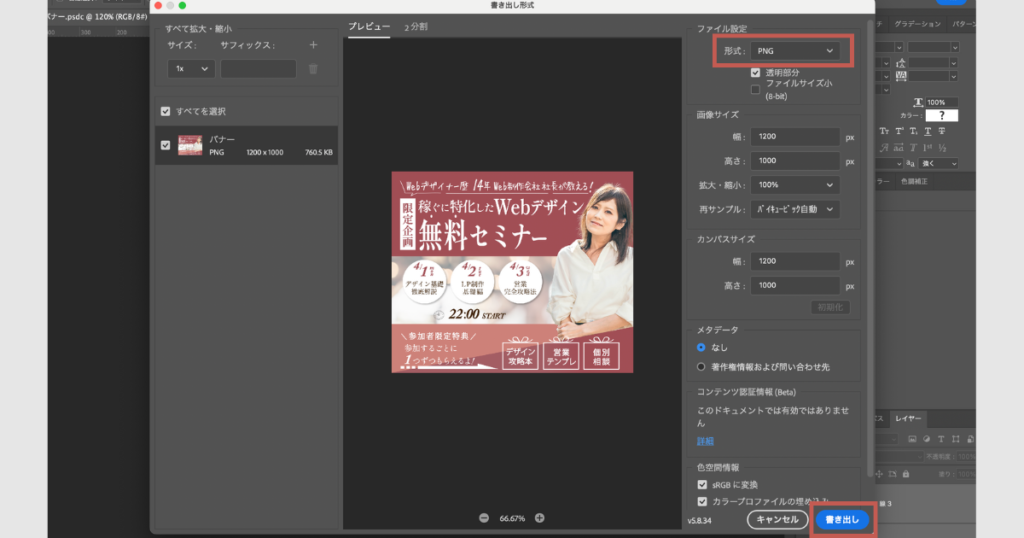Filter layers by adjustment layer icon
Screen dimensions: 1024x538
tap(927, 439)
